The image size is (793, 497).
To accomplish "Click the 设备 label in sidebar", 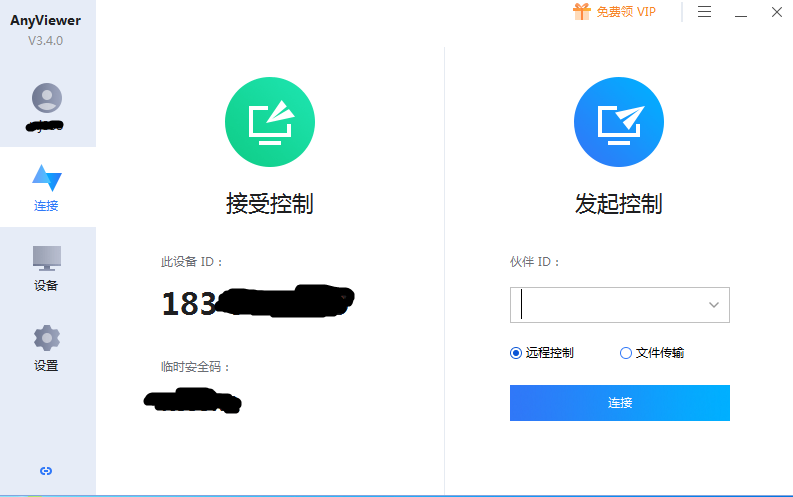I will [x=46, y=286].
